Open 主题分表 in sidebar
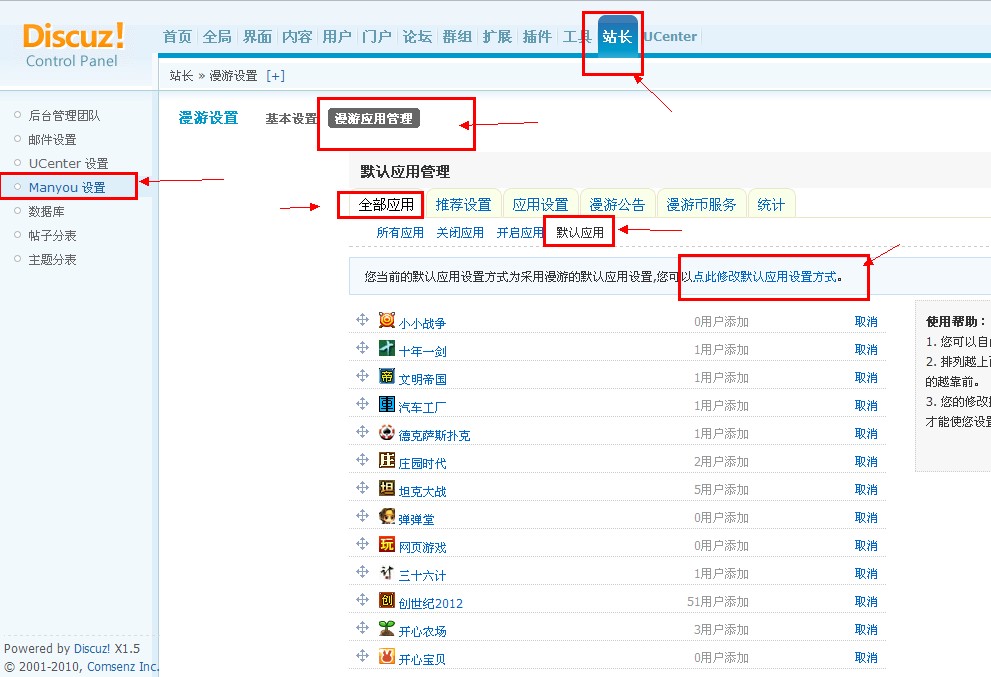This screenshot has height=677, width=991. pos(52,260)
